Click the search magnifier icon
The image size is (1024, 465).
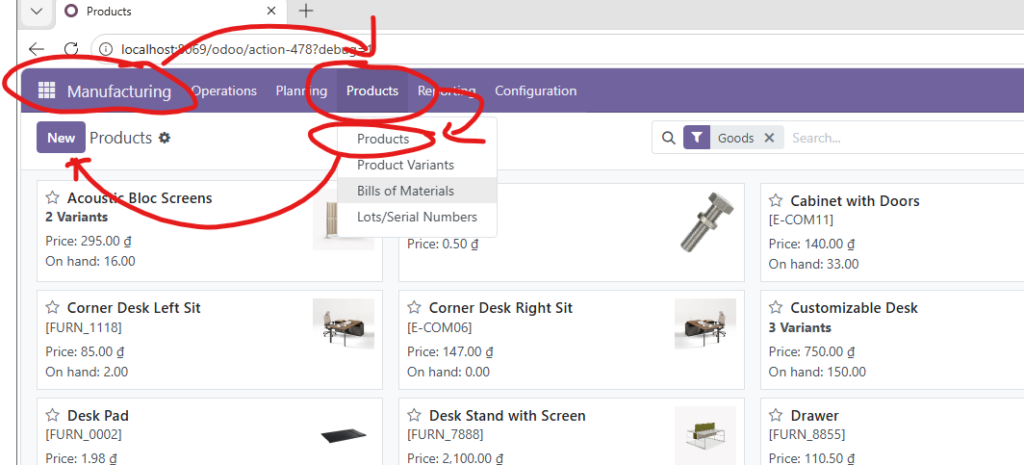tap(667, 138)
